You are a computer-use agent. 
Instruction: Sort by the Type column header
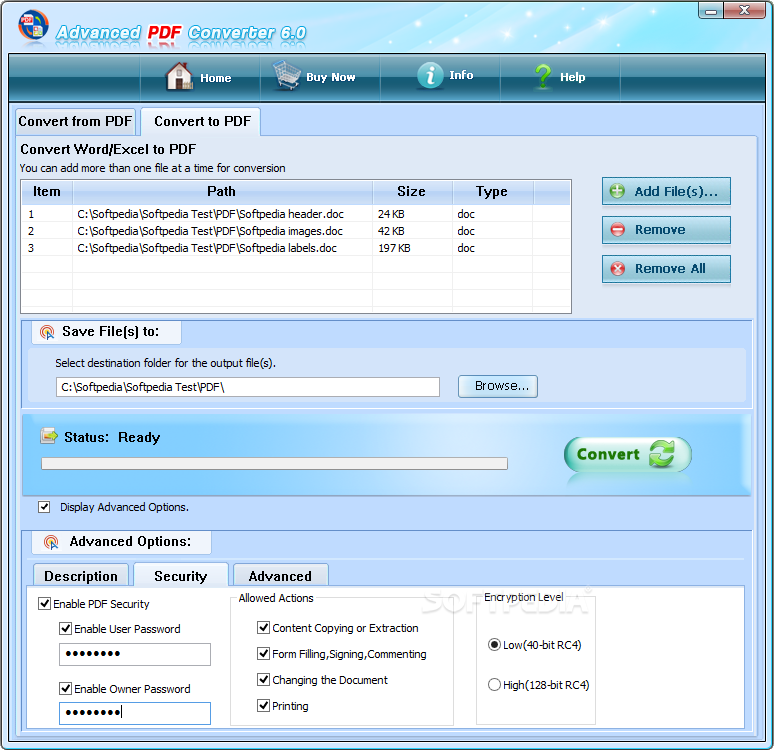492,192
